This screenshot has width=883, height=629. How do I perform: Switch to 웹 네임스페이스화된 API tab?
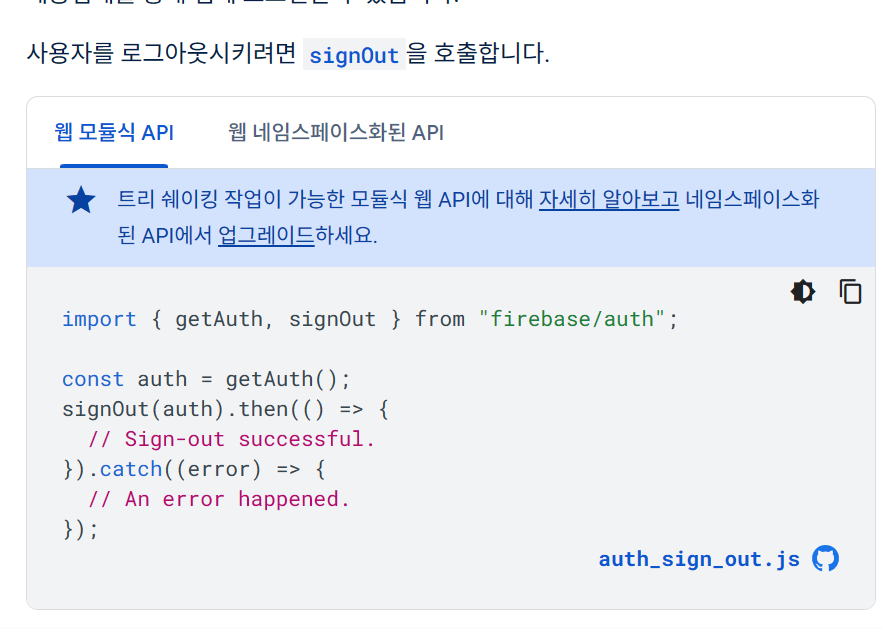click(336, 133)
